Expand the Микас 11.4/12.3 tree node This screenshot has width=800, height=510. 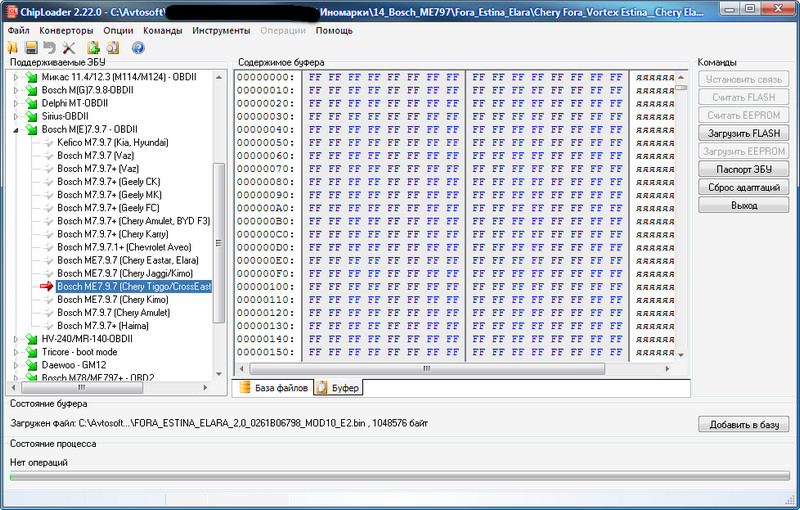point(15,77)
